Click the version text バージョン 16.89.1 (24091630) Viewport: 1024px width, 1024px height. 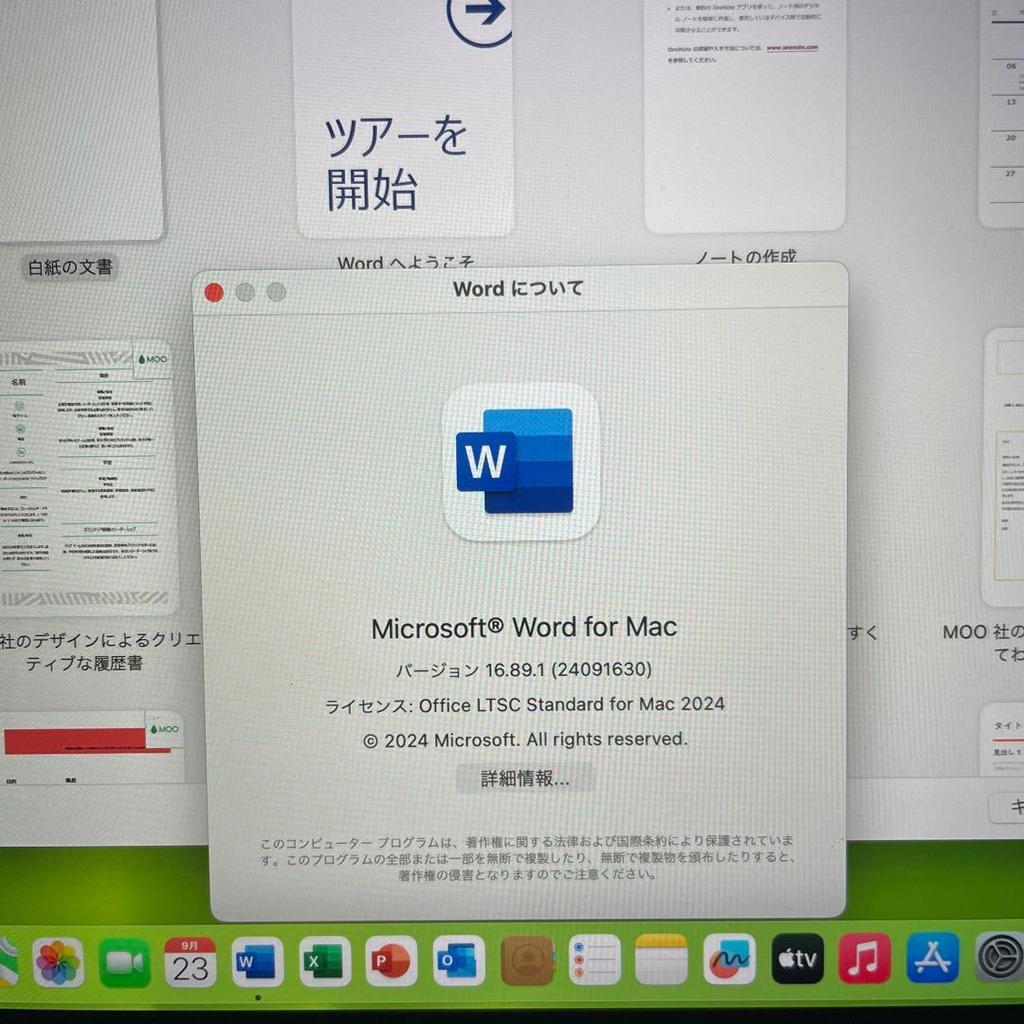pos(524,670)
